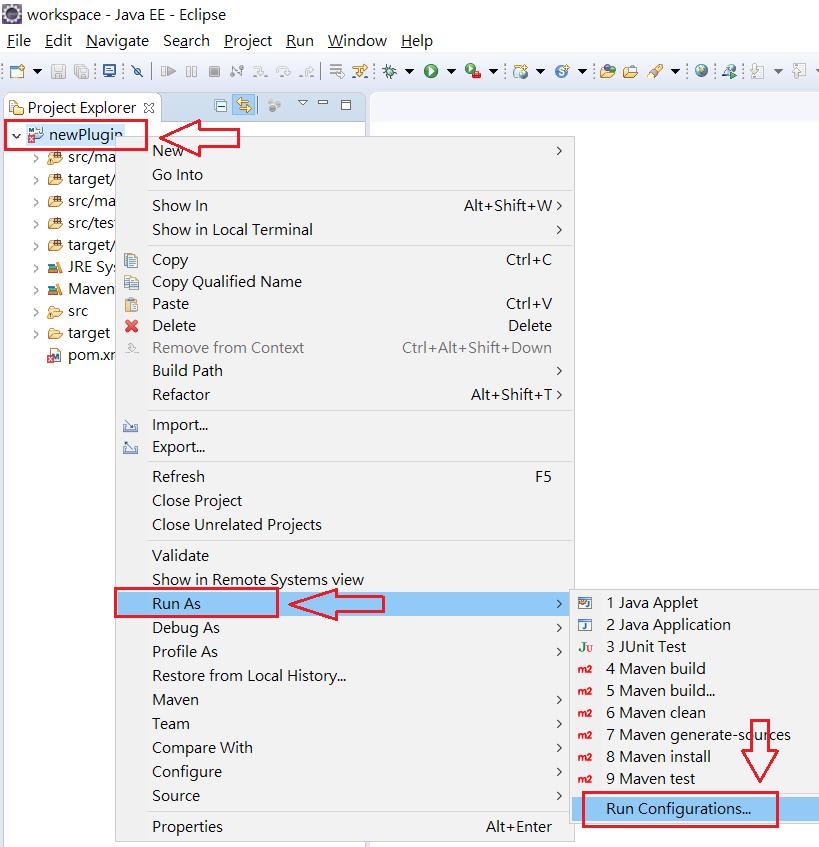Screen dimensions: 819x847
Task: Click the Save All toolbar icon
Action: [x=81, y=71]
